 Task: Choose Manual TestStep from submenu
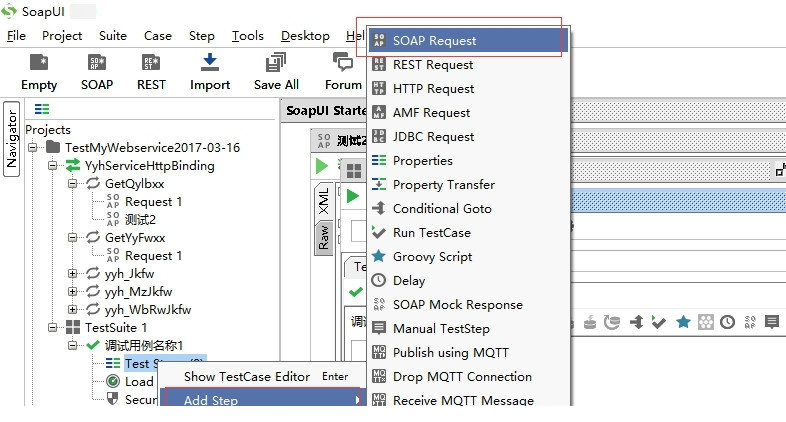(468, 329)
